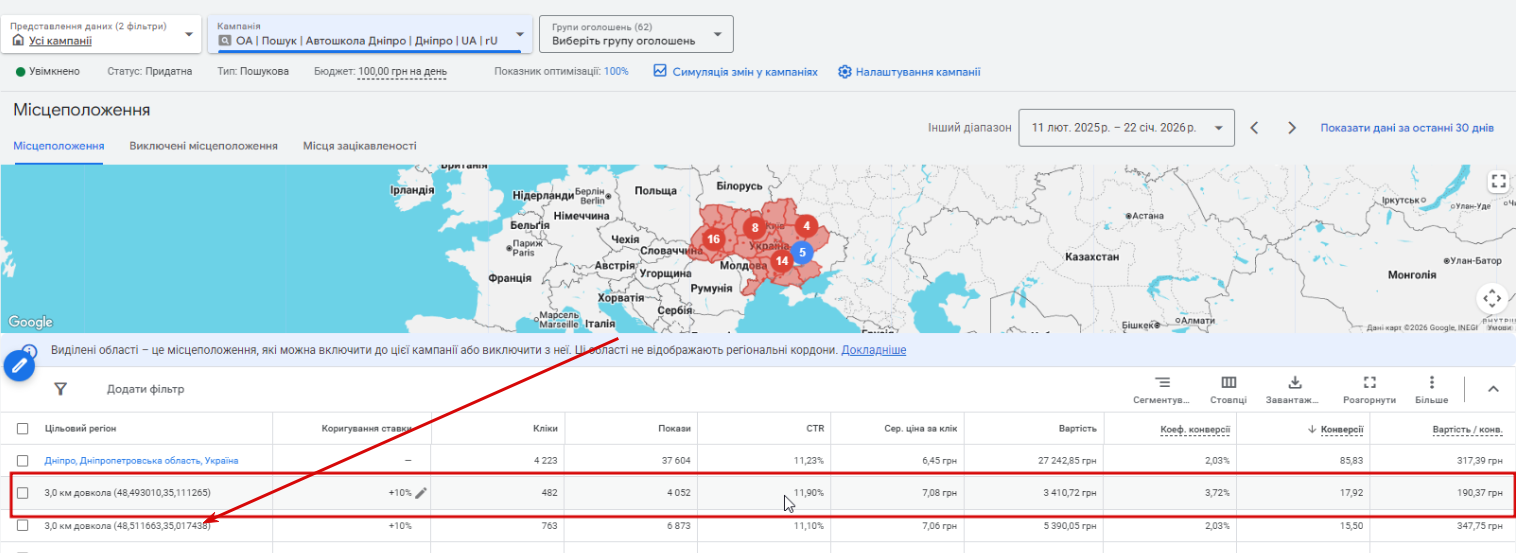The height and width of the screenshot is (553, 1516).
Task: Check the Дніпро, Дніпропетровська область row checkbox
Action: tap(23, 461)
